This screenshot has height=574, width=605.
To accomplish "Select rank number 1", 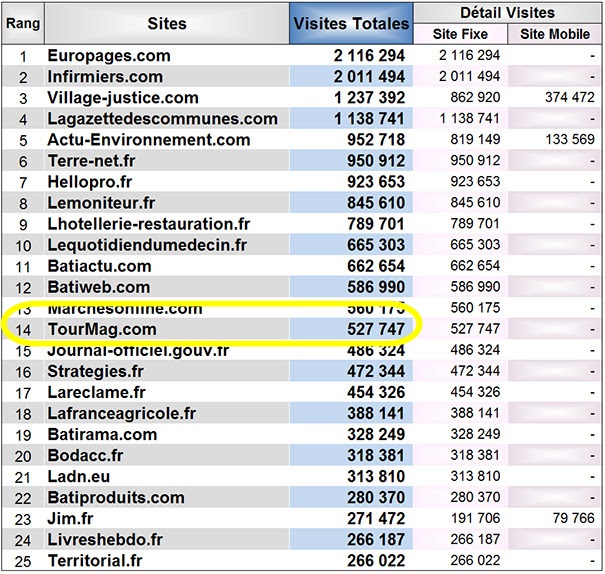I will pyautogui.click(x=23, y=57).
